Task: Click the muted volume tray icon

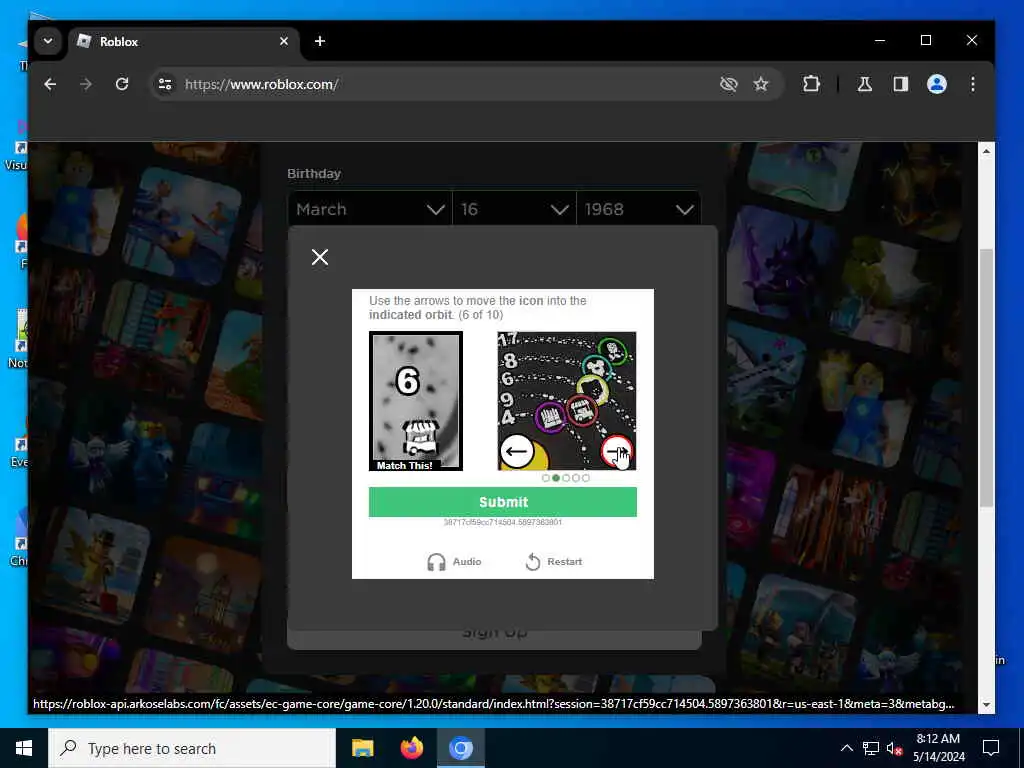Action: 894,748
